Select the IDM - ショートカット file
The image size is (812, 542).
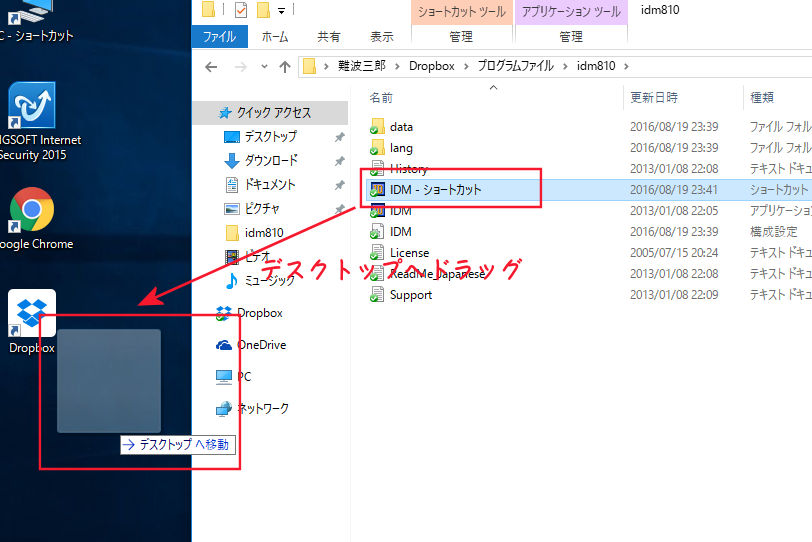[435, 190]
